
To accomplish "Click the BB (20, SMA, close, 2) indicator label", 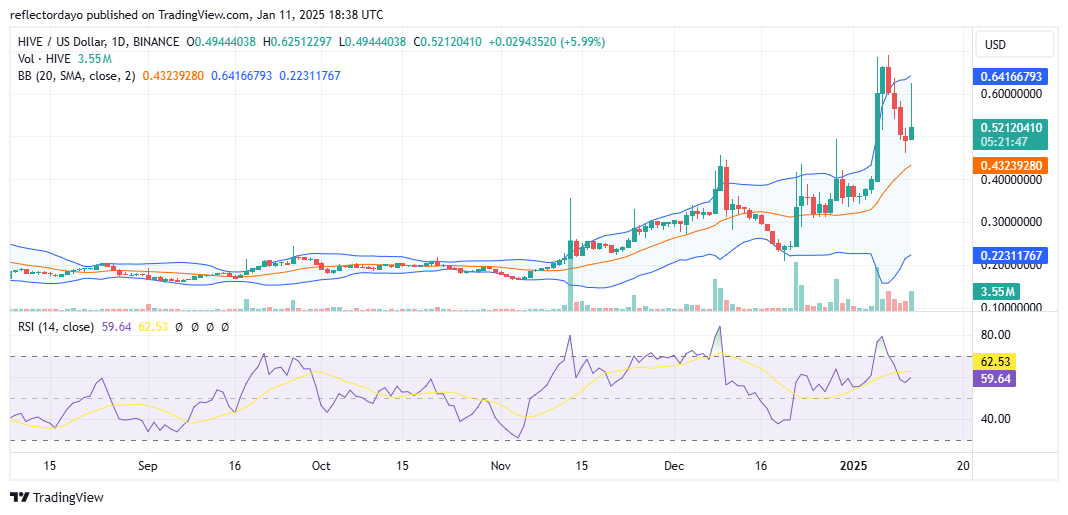I will point(75,76).
